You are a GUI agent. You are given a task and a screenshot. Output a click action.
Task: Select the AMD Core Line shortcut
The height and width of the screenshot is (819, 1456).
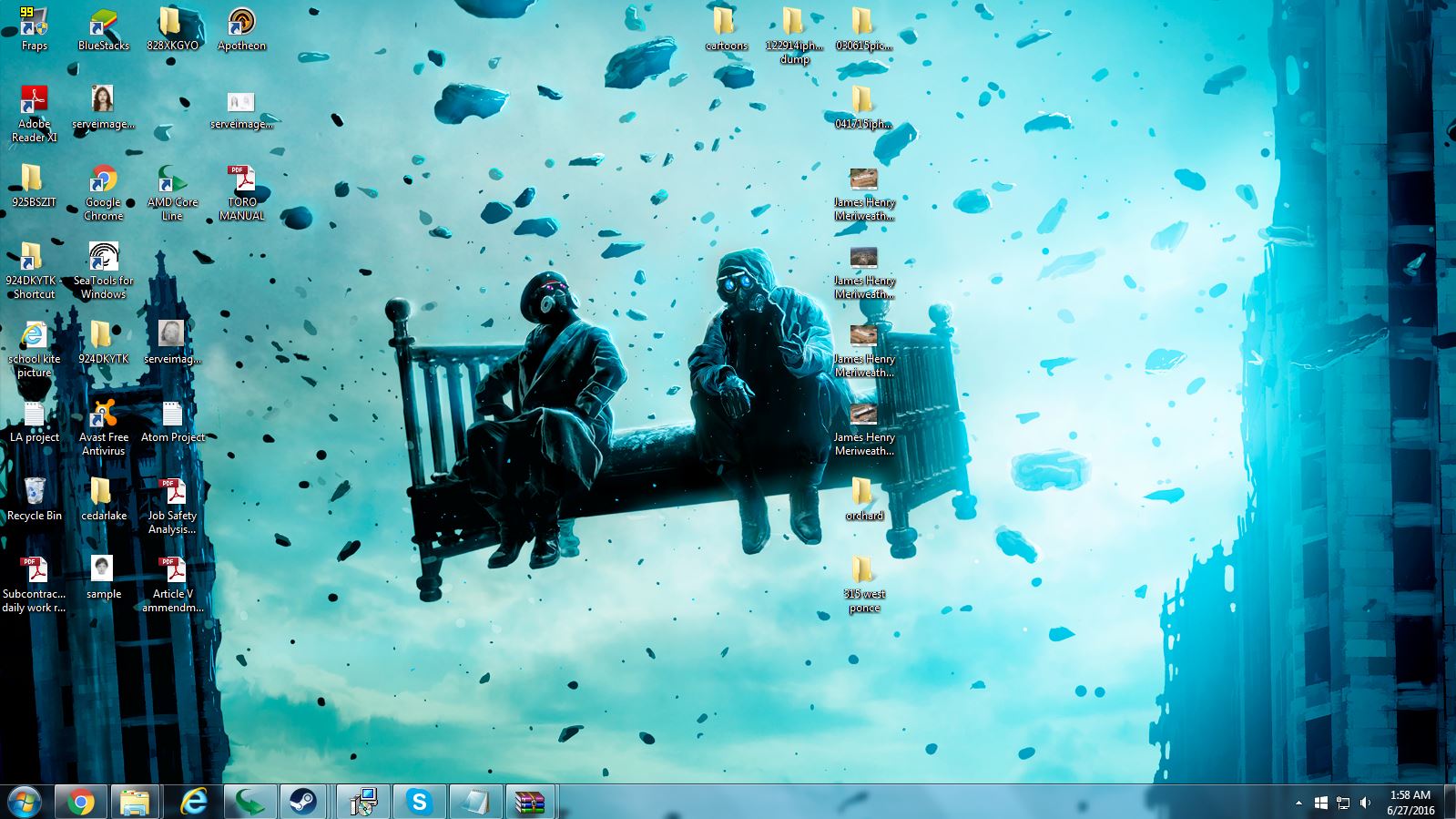[x=172, y=192]
